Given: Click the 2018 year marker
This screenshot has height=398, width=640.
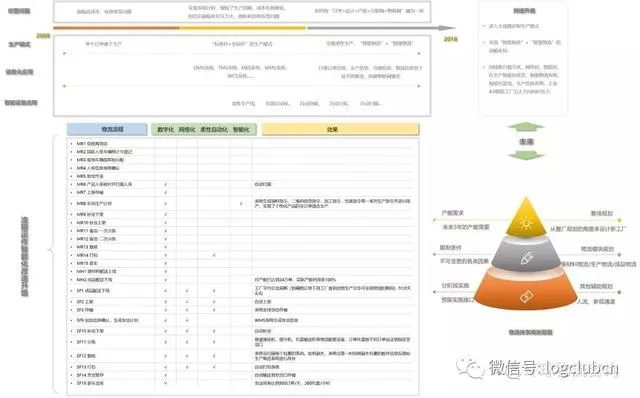Looking at the screenshot, I should 451,39.
